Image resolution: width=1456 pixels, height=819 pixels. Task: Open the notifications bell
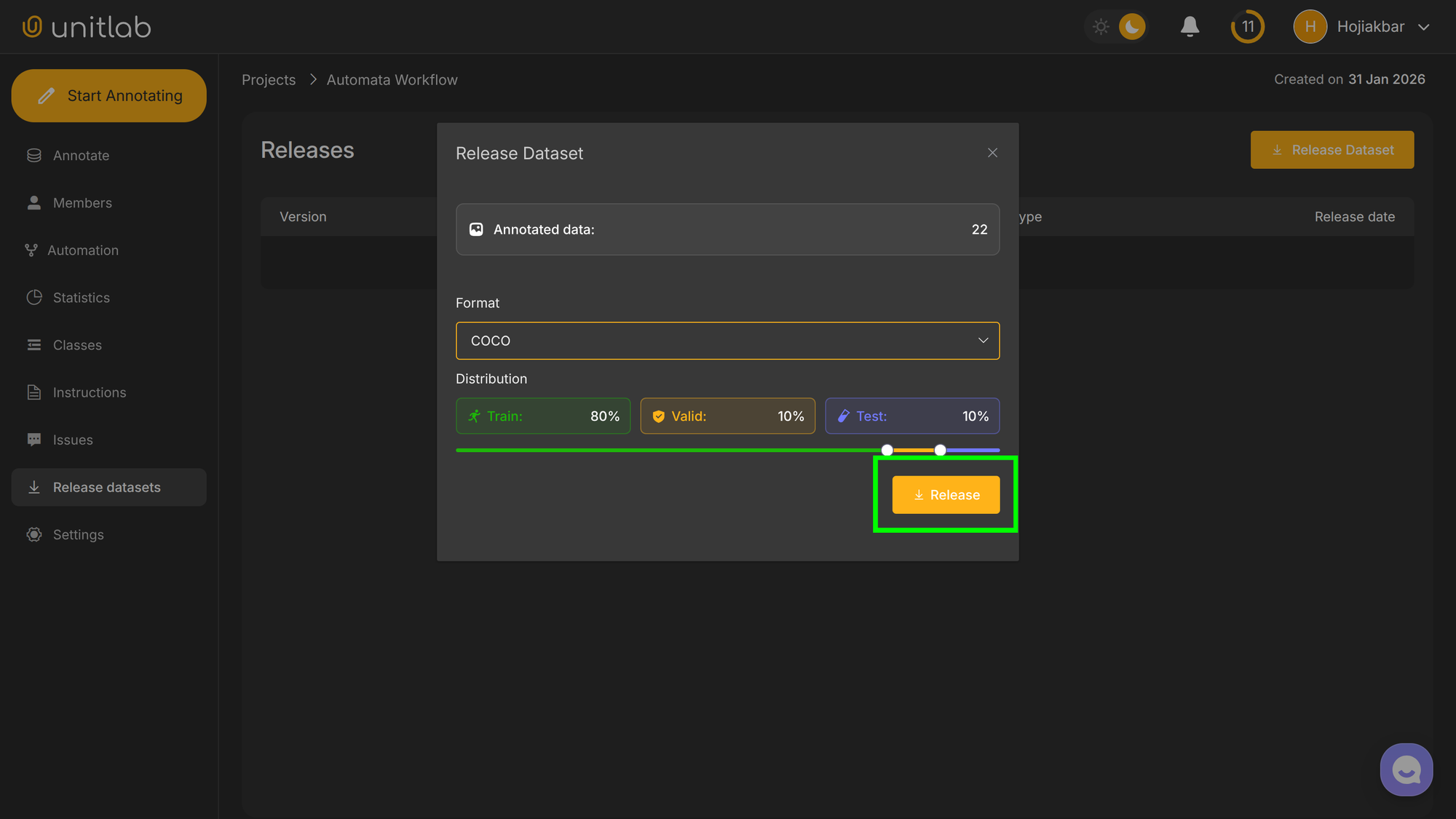1190,26
